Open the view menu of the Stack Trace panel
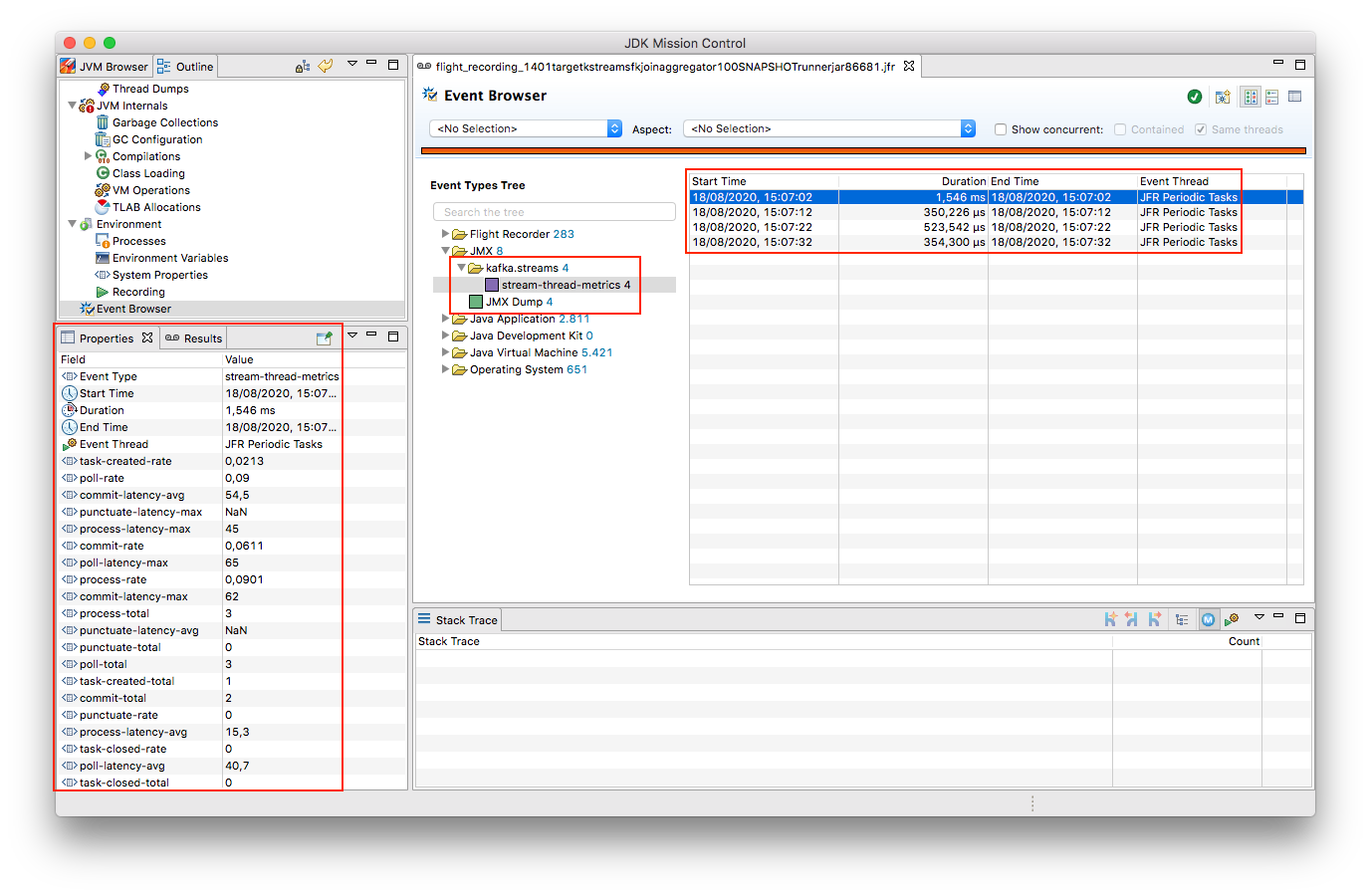This screenshot has height=896, width=1371. click(x=1258, y=617)
